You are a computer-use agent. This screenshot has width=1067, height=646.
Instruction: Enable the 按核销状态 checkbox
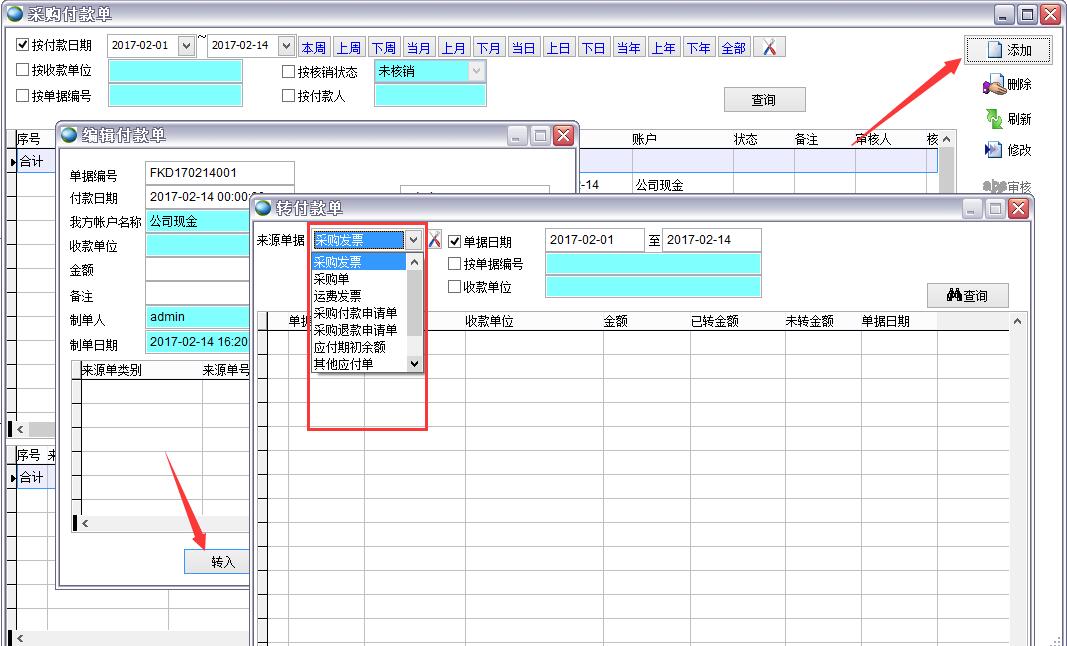click(x=289, y=71)
